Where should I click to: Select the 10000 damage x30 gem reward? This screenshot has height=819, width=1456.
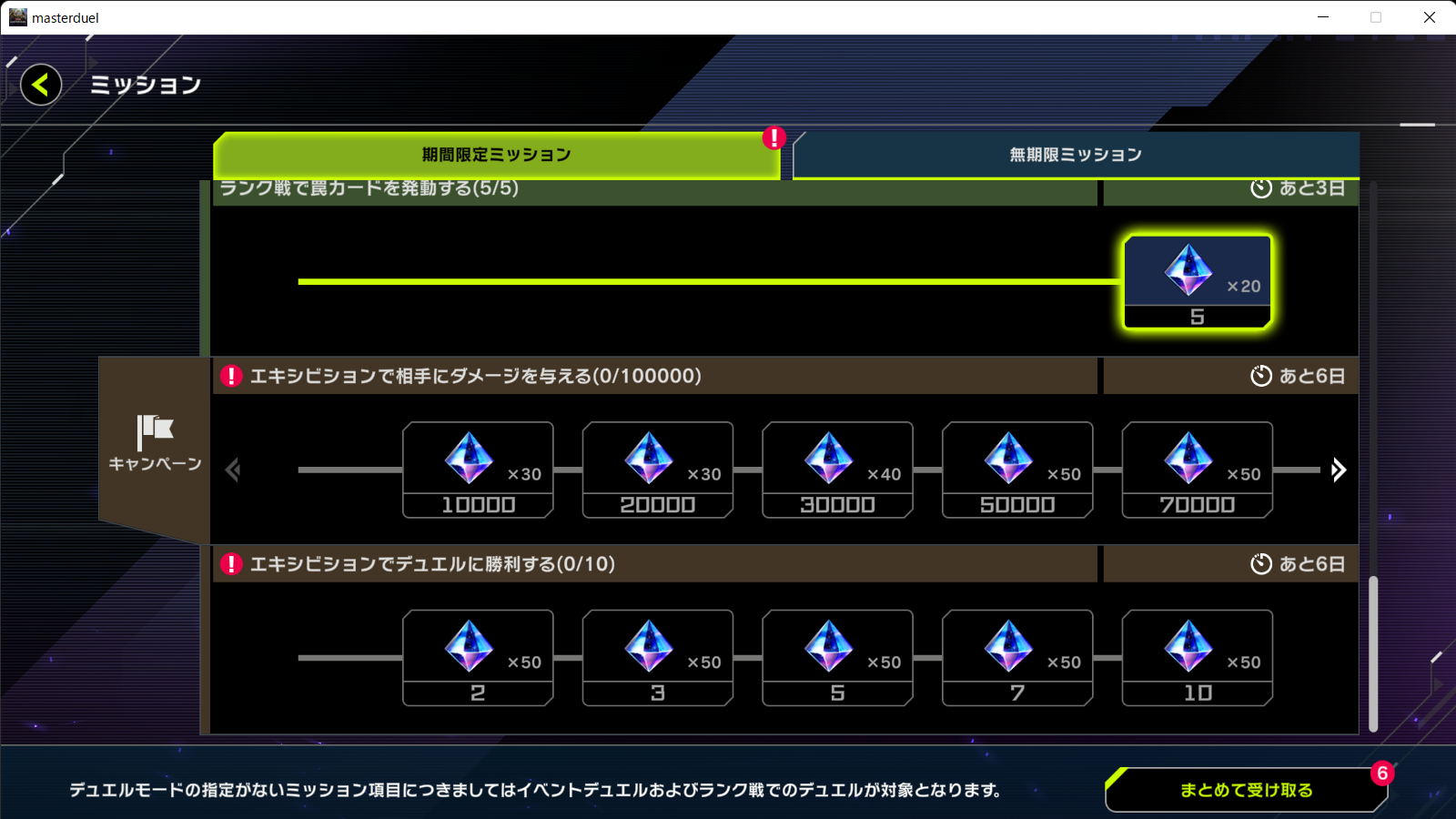coord(478,470)
